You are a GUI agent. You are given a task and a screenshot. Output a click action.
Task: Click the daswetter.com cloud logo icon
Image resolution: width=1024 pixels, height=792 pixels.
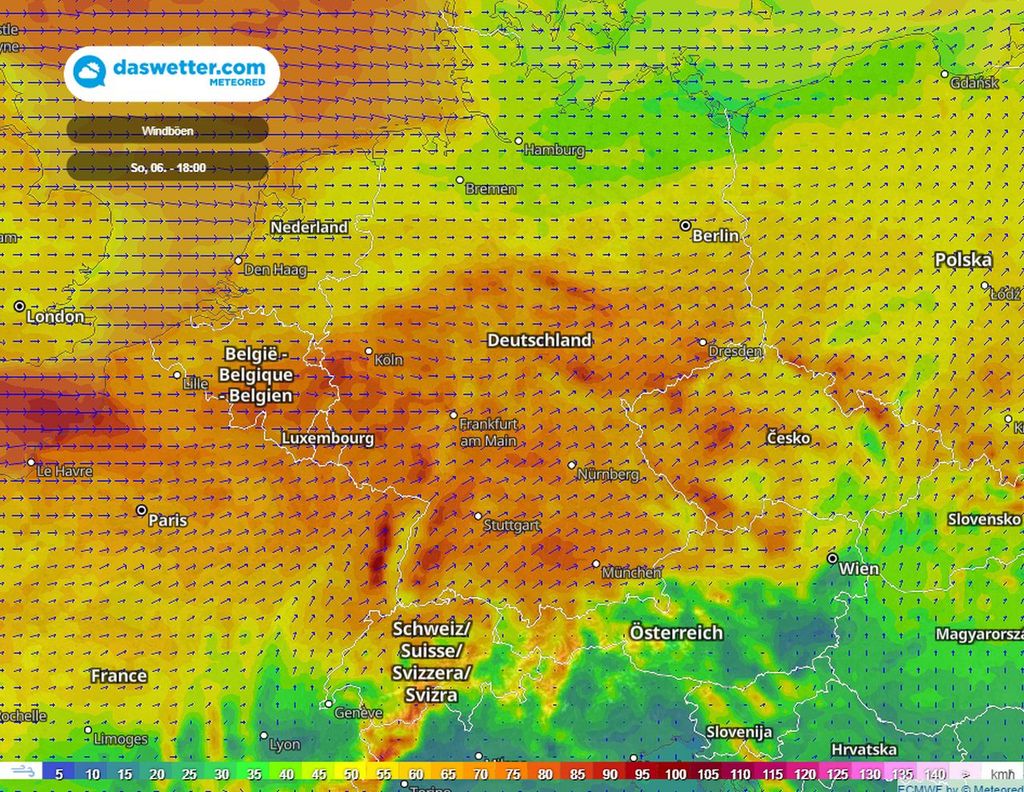(x=90, y=73)
